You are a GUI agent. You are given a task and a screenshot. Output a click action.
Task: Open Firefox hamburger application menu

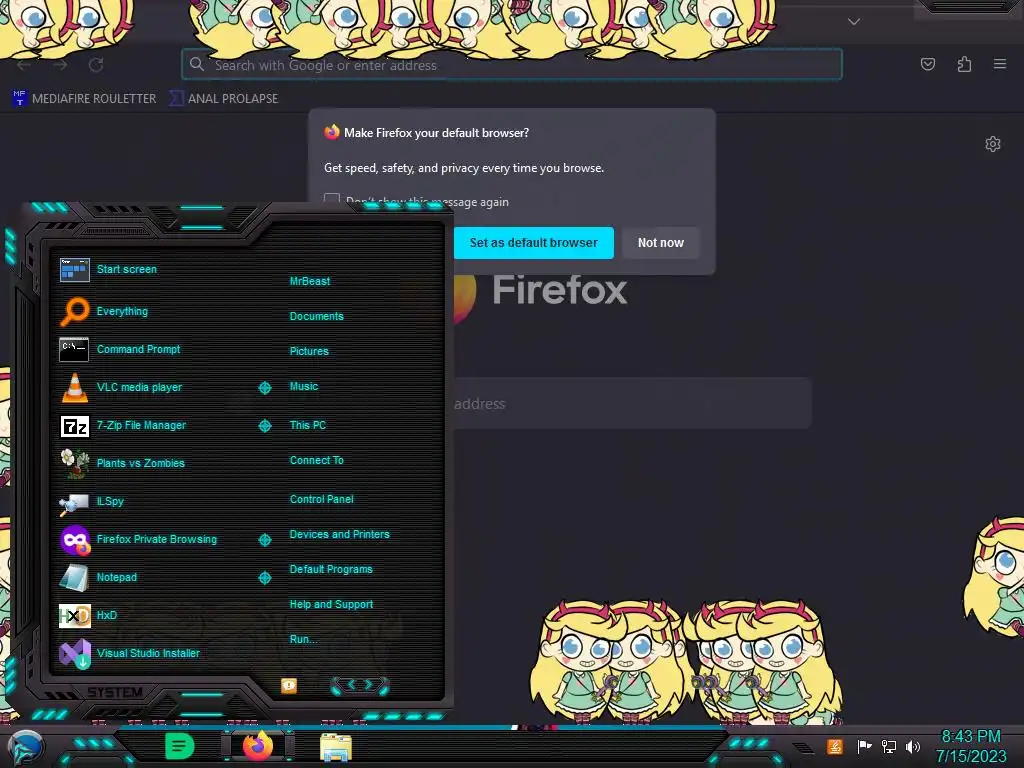pos(999,64)
